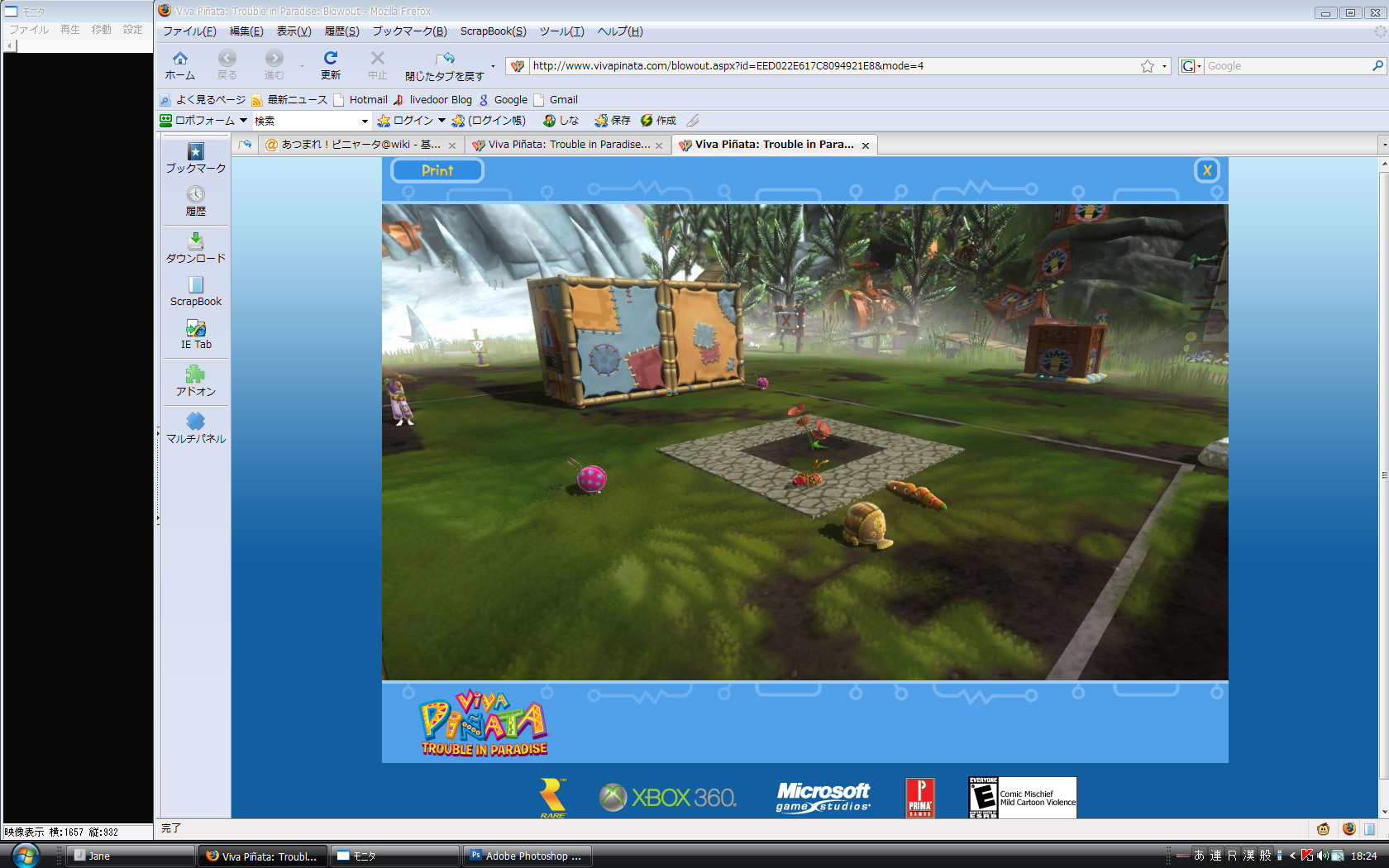
Task: Open the よく見るページ bookmark
Action: [x=203, y=100]
